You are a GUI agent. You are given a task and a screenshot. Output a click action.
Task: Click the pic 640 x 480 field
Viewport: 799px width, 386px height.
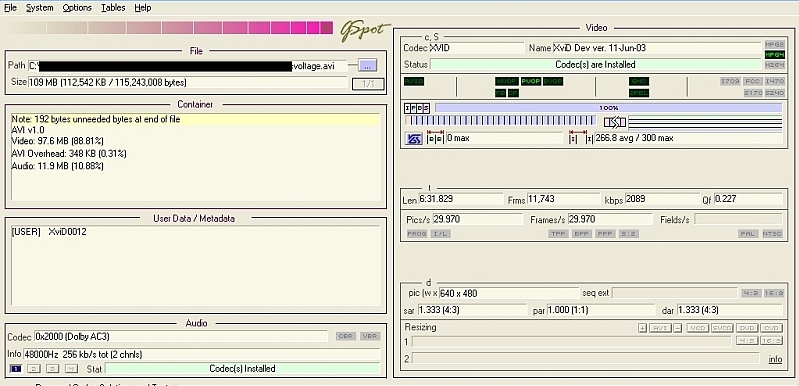(x=509, y=293)
